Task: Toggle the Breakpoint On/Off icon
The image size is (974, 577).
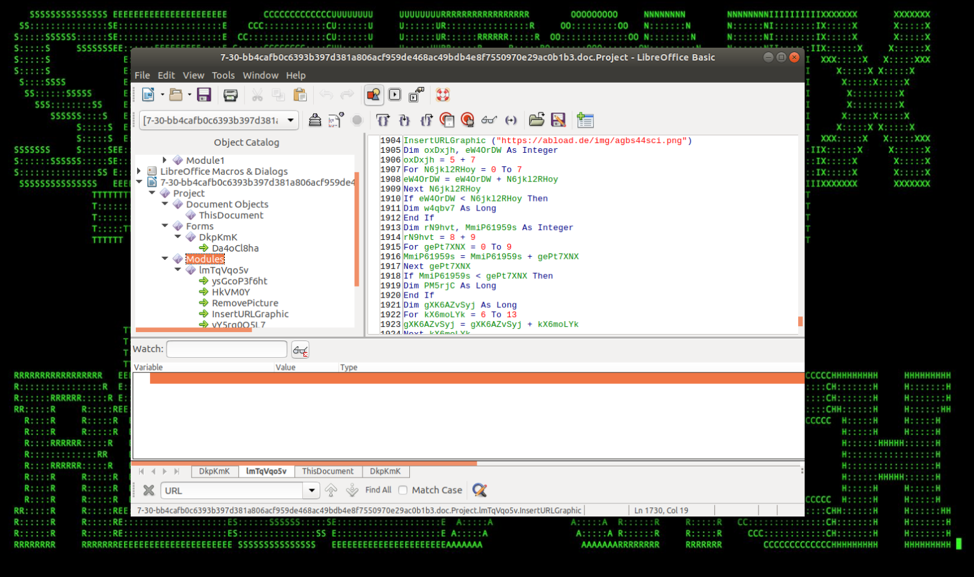Action: (x=446, y=120)
